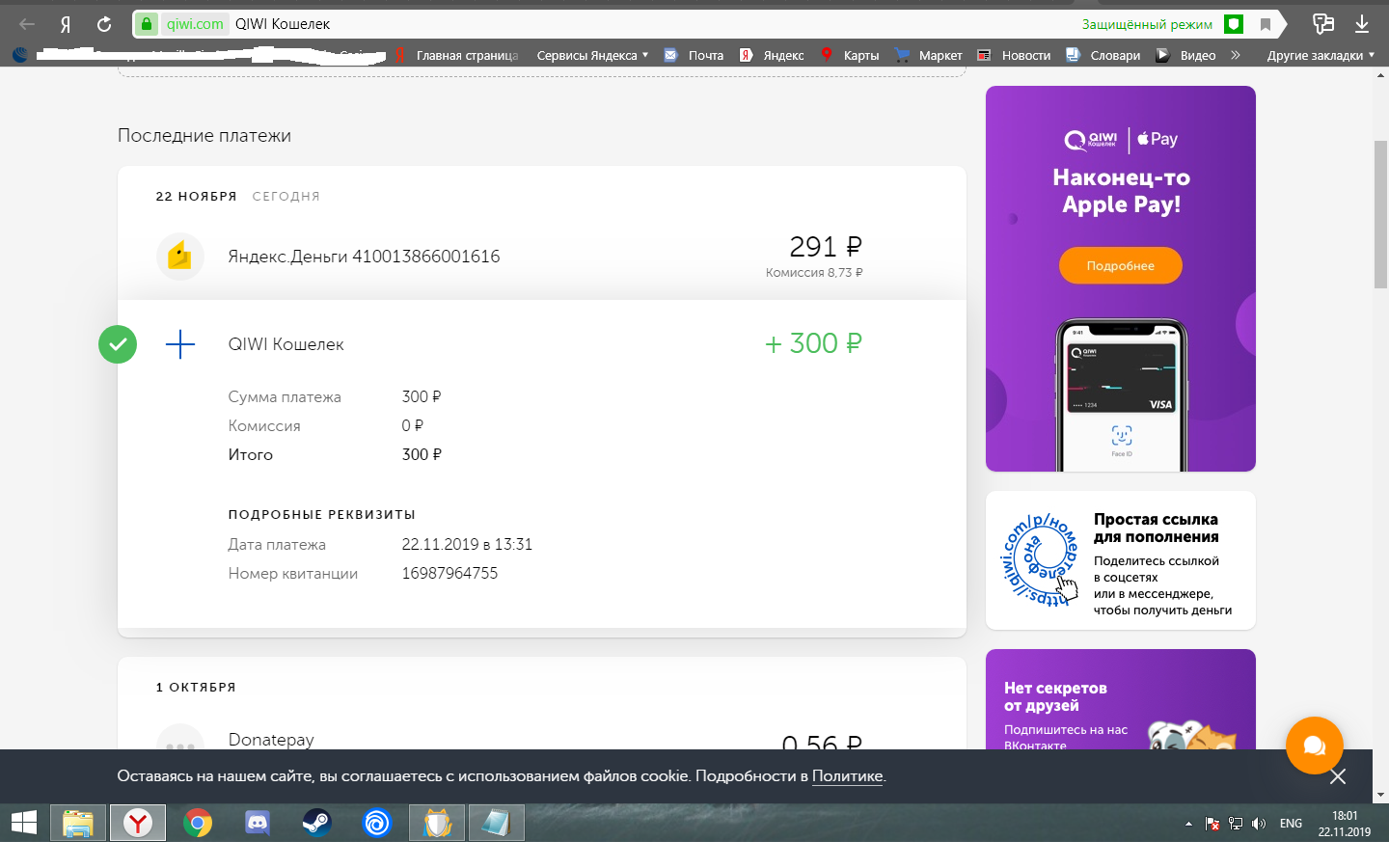Viewport: 1389px width, 868px height.
Task: Click the "1 ОКТЯБРЯ" date label
Action: 196,687
